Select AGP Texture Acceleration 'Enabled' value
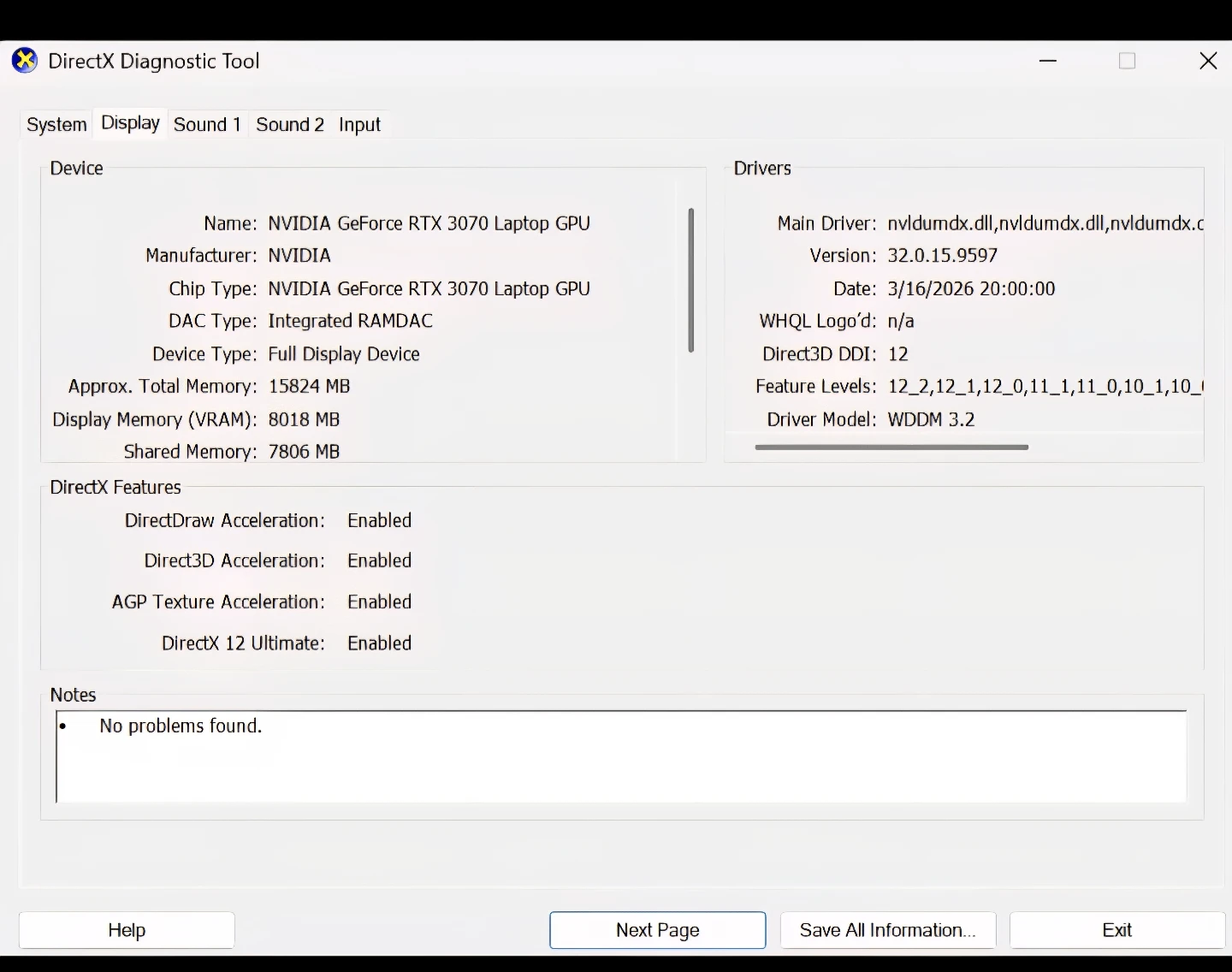This screenshot has width=1232, height=972. coord(380,602)
